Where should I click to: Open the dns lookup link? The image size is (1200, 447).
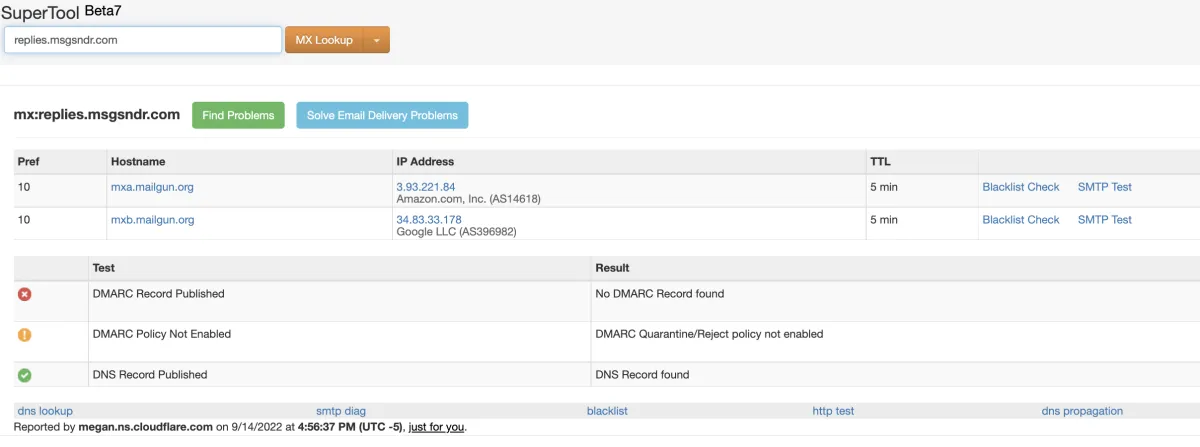click(45, 411)
